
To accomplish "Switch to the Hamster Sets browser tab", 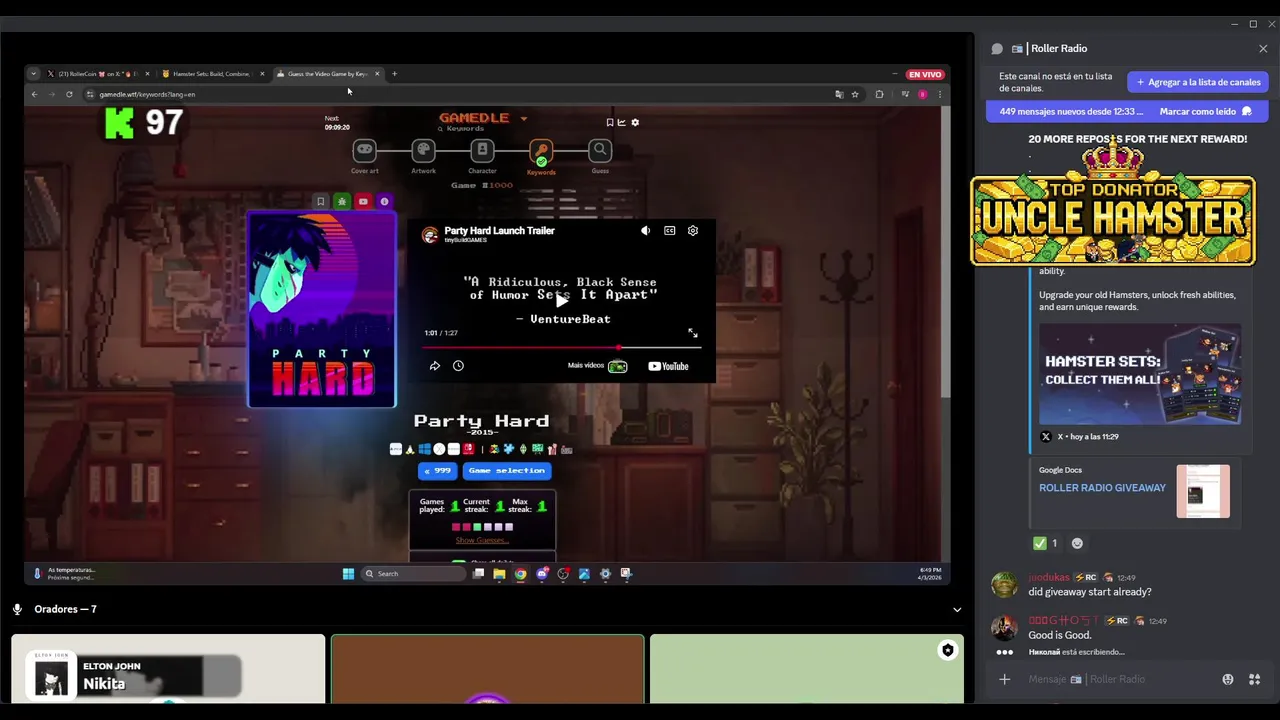I will coord(212,74).
